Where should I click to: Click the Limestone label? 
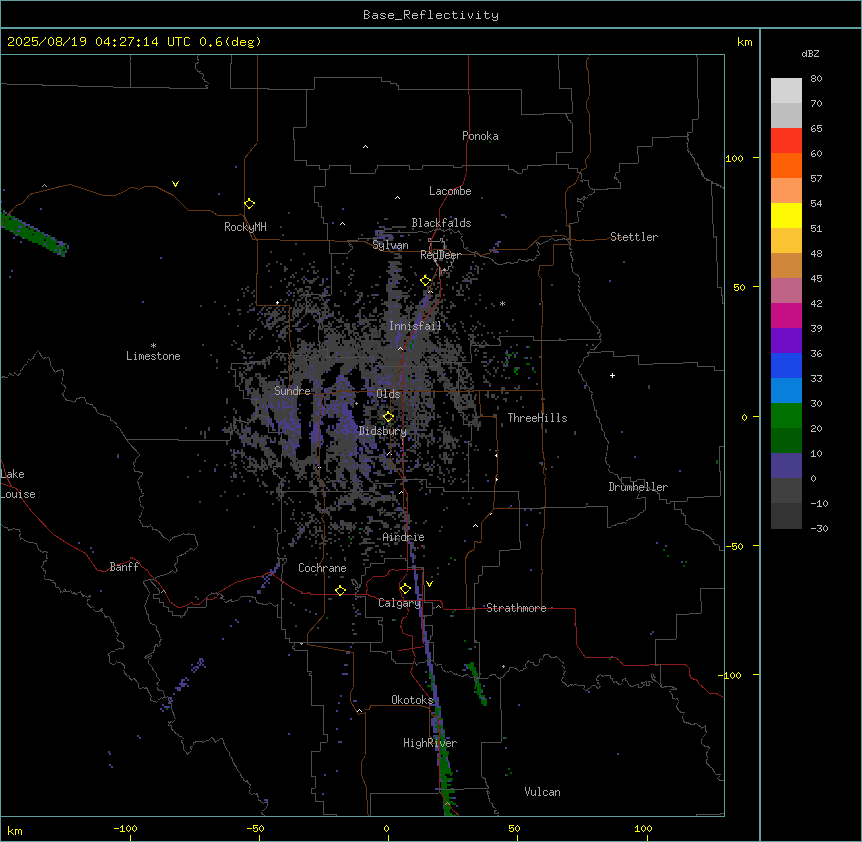coord(153,356)
